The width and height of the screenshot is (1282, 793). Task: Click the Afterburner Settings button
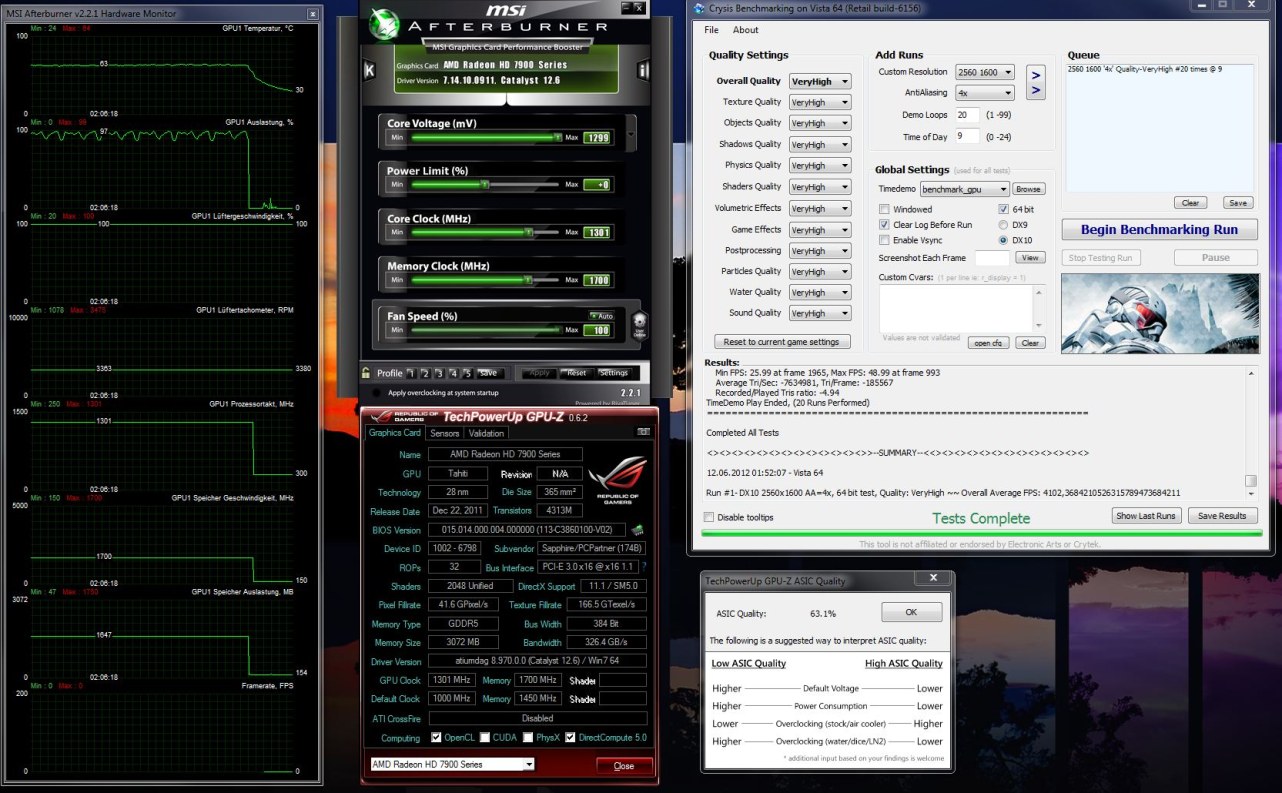614,373
